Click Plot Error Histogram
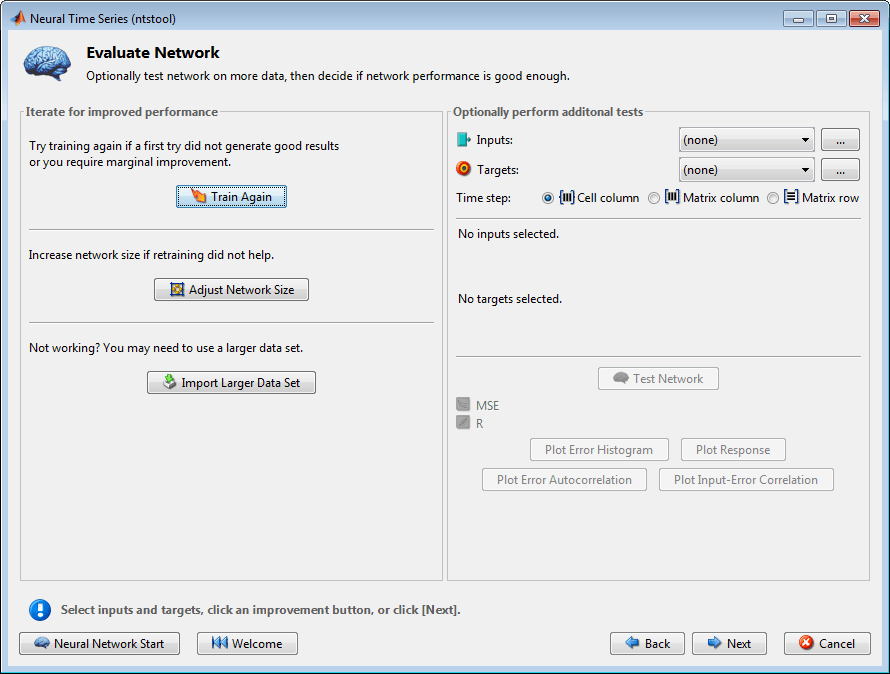 coord(599,450)
